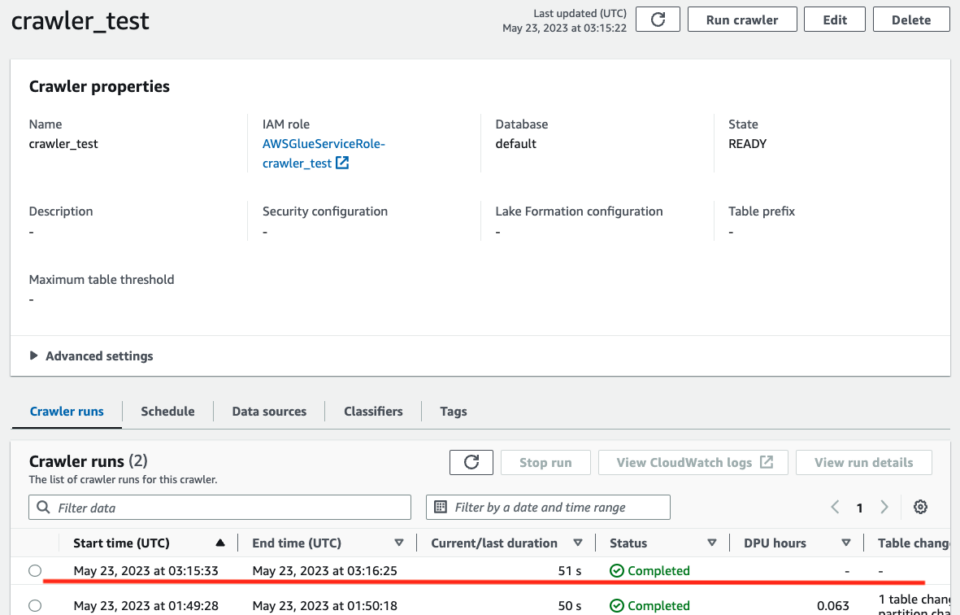The height and width of the screenshot is (615, 960).
Task: Click the Edit button
Action: (x=834, y=20)
